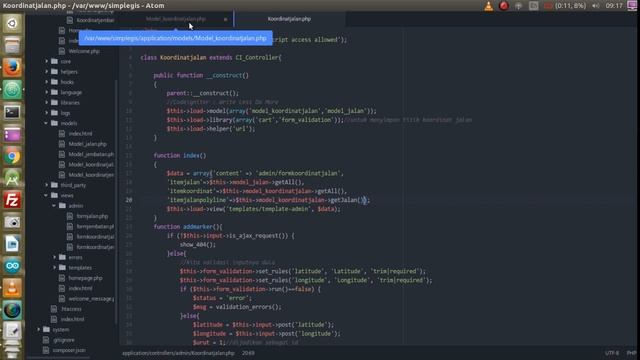Open the Screenshot camera app in dock
Image resolution: width=640 pixels, height=360 pixels.
12,222
